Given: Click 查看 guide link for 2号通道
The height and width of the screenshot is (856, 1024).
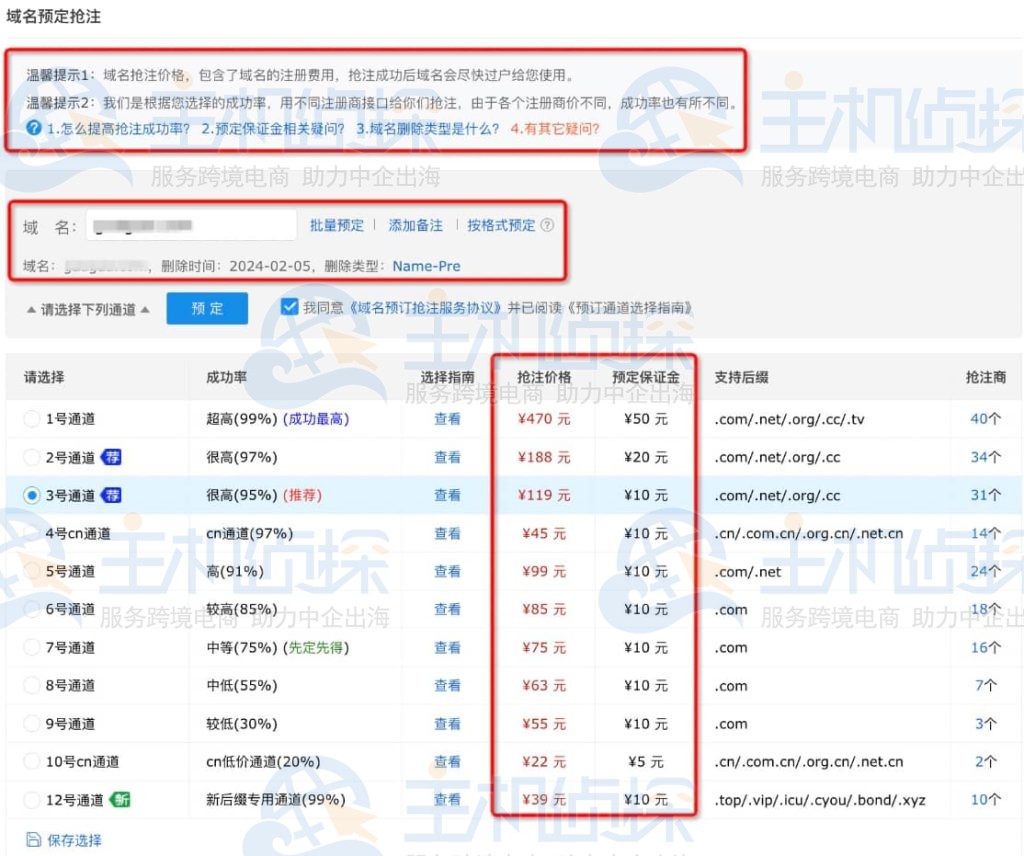Looking at the screenshot, I should coord(447,457).
